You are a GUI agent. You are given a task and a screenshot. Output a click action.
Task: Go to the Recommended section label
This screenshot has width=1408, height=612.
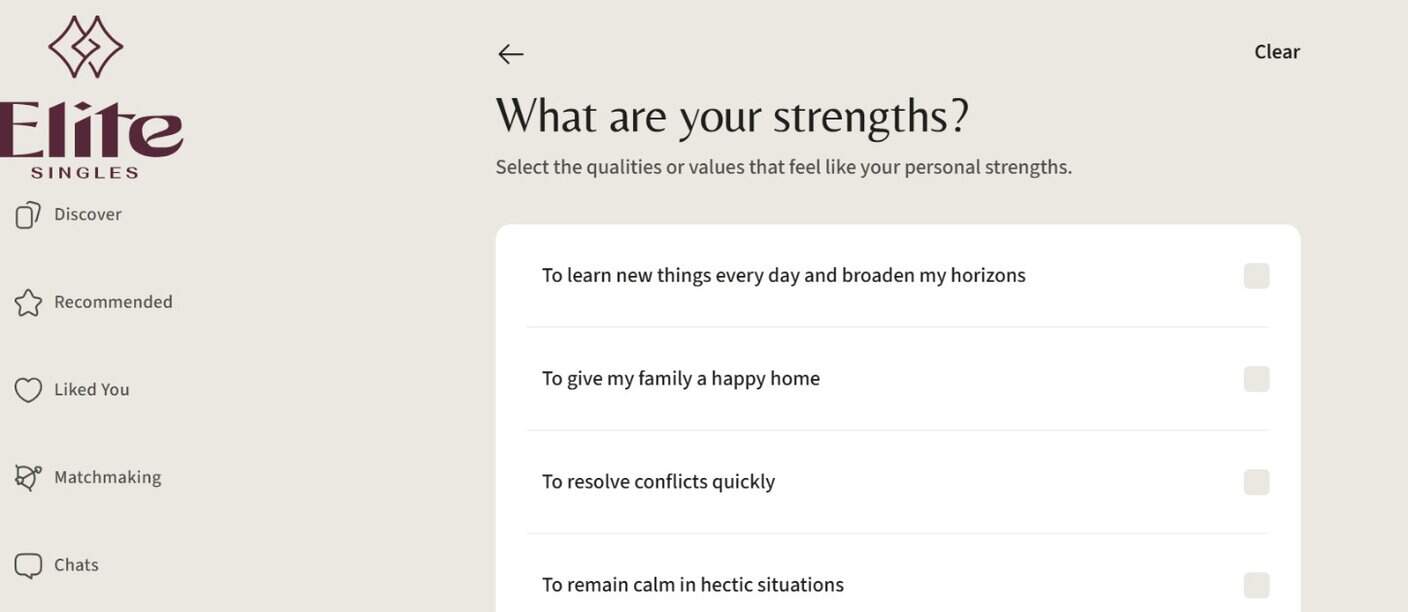[113, 302]
